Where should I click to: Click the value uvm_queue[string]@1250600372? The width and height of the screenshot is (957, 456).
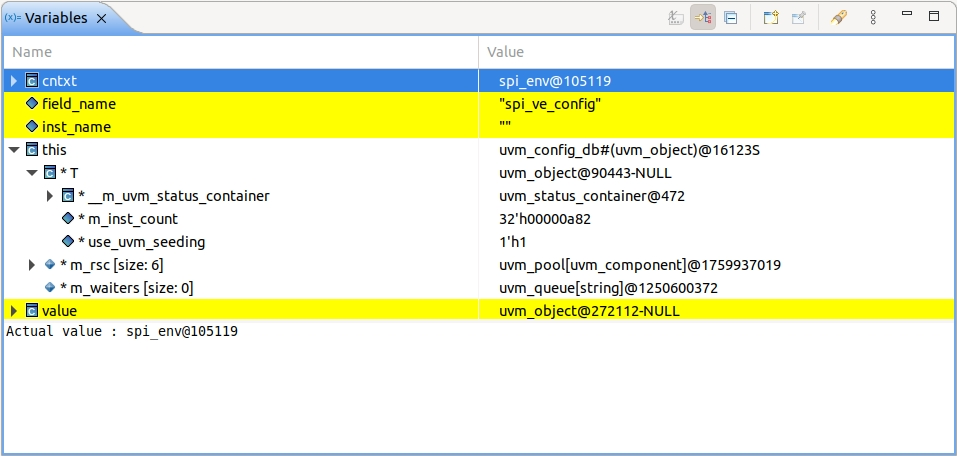click(609, 288)
